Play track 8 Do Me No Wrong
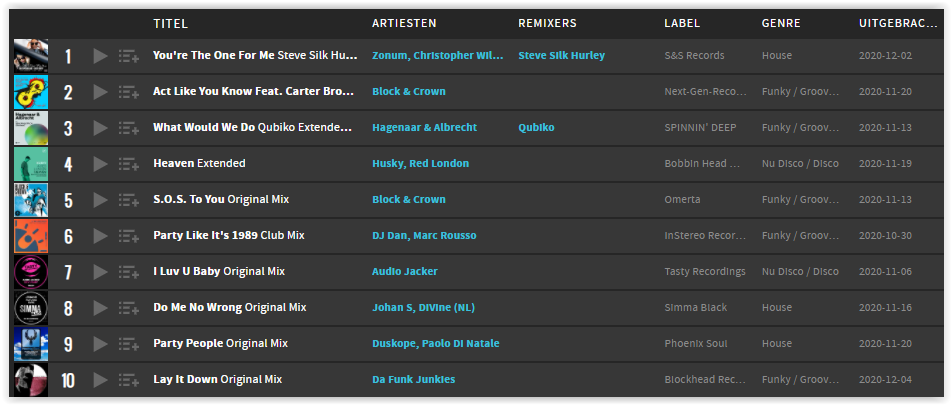This screenshot has height=405, width=952. pos(101,308)
